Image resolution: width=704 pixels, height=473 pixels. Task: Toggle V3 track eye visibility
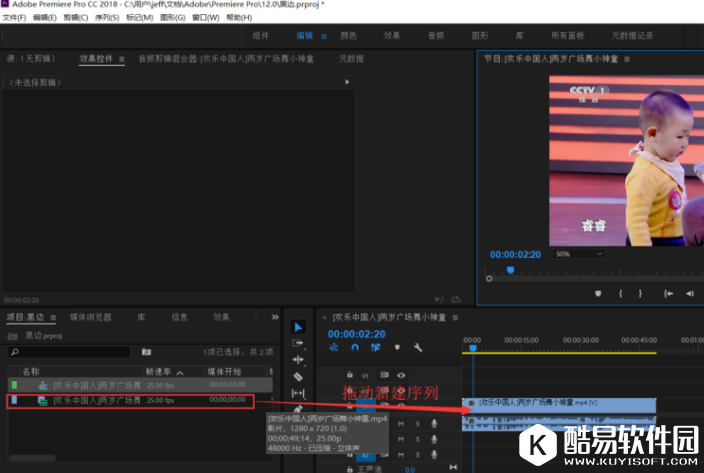401,375
